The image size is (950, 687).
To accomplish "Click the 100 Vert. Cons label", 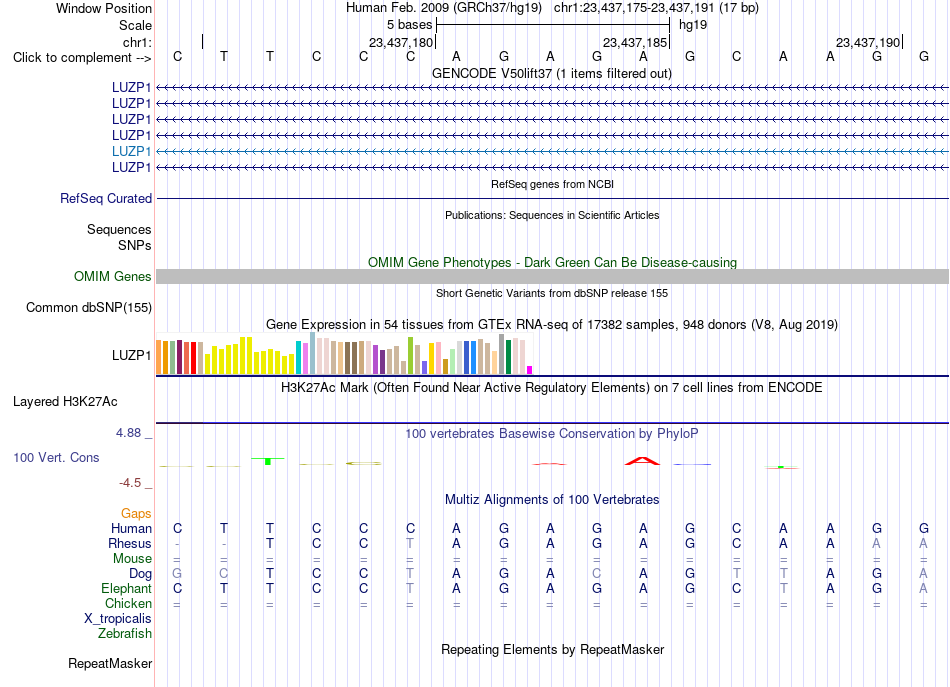I will pyautogui.click(x=56, y=457).
